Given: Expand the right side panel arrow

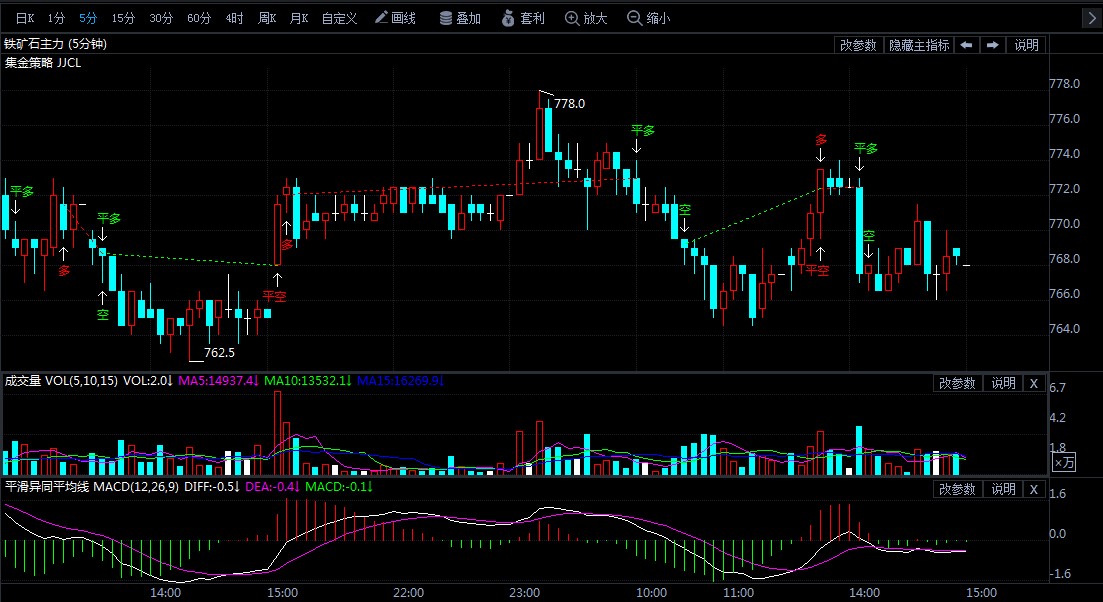Looking at the screenshot, I should point(1092,18).
